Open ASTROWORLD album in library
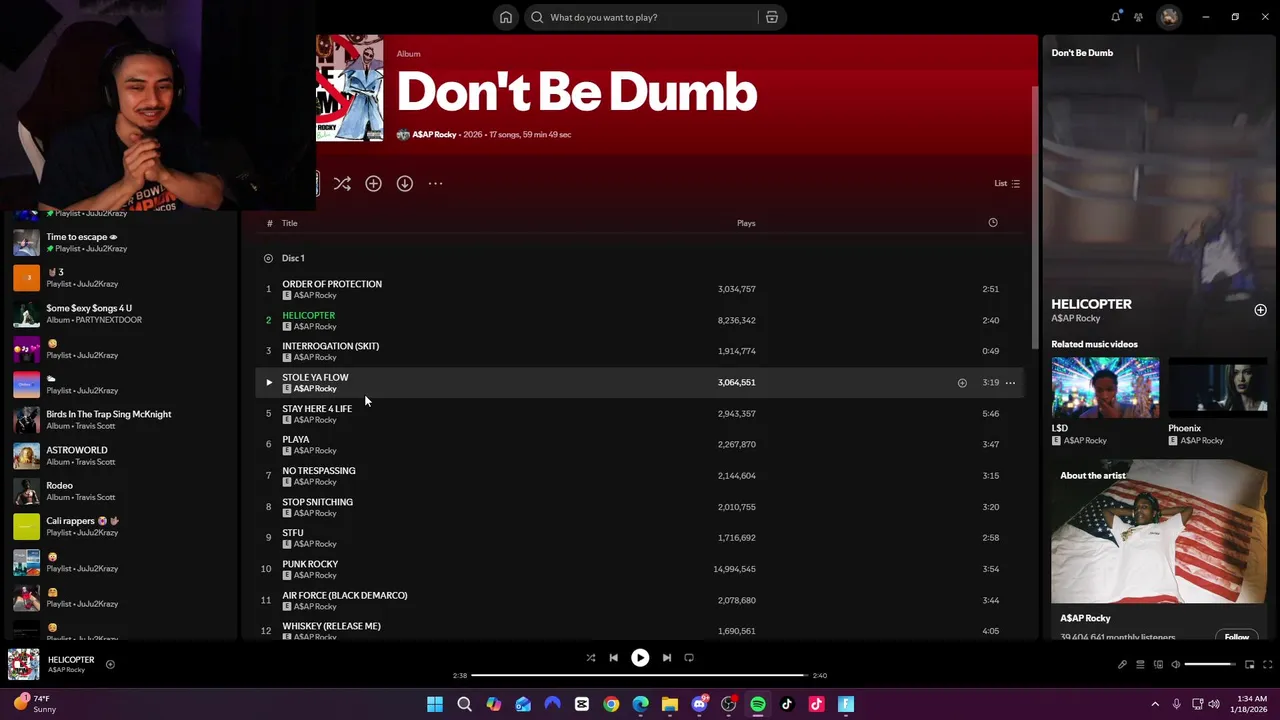This screenshot has height=720, width=1280. (120, 455)
